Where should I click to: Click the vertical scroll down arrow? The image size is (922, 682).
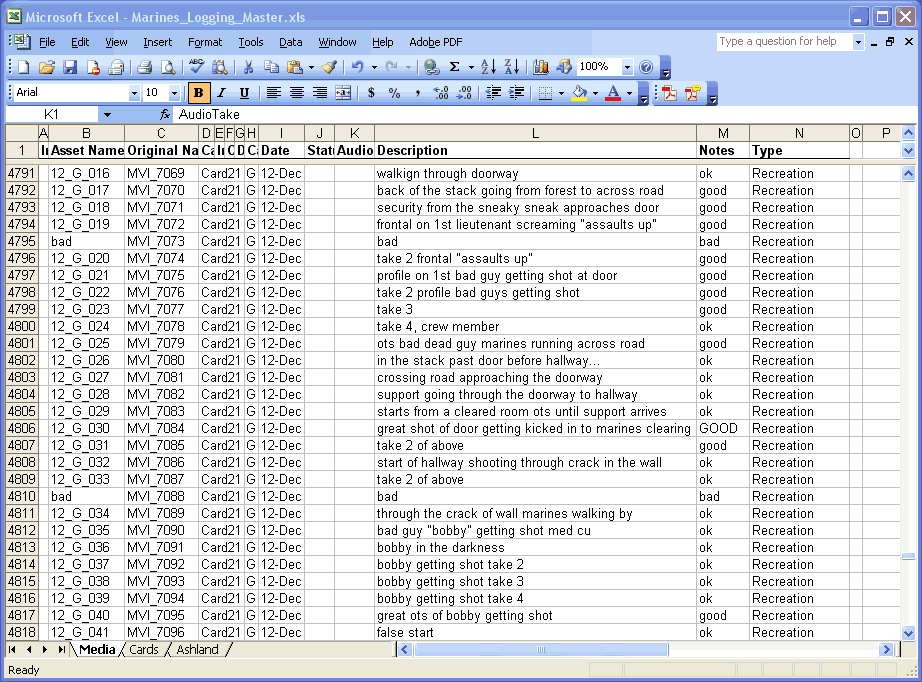908,633
